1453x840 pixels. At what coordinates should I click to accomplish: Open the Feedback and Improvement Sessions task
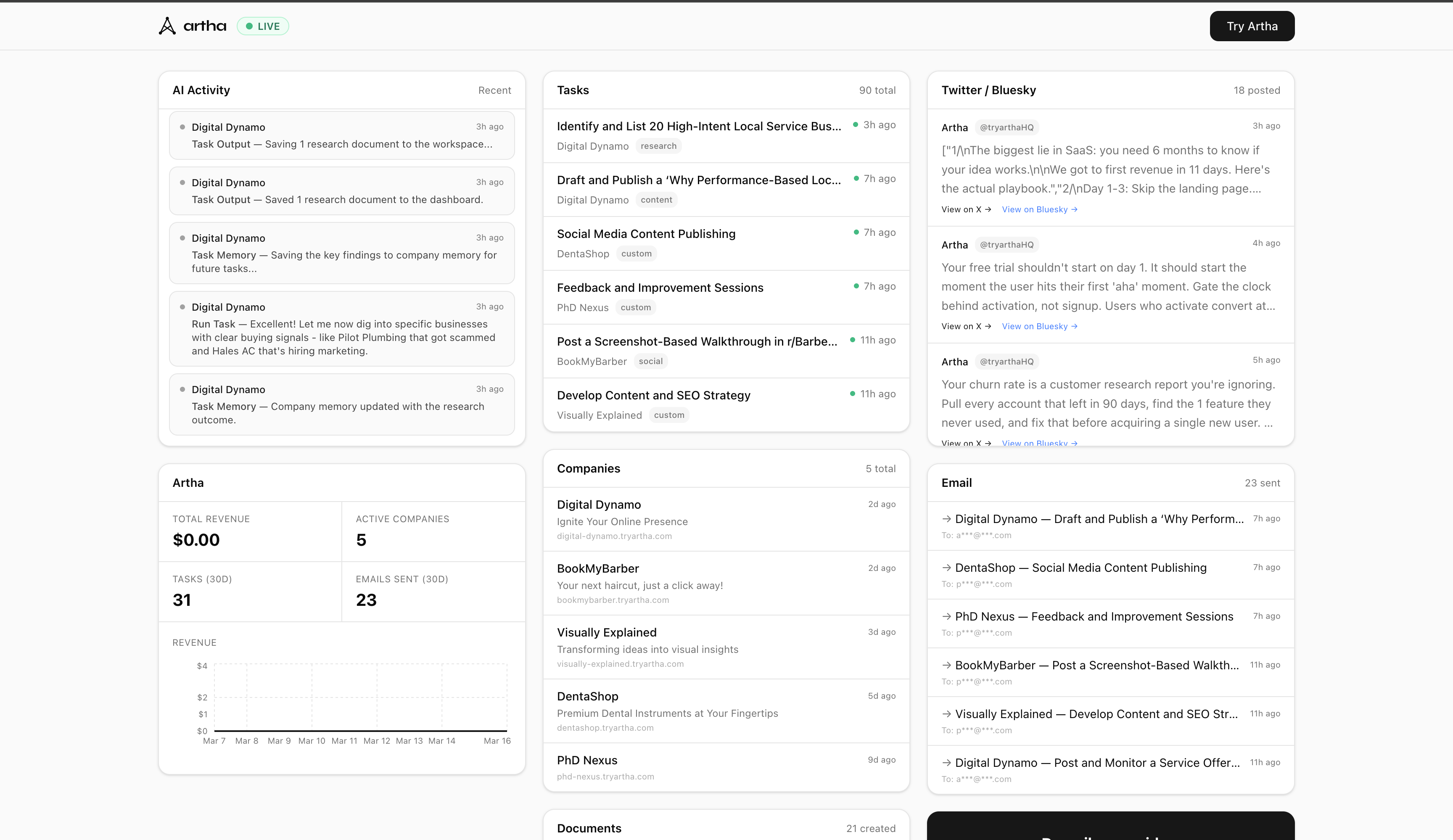click(660, 288)
